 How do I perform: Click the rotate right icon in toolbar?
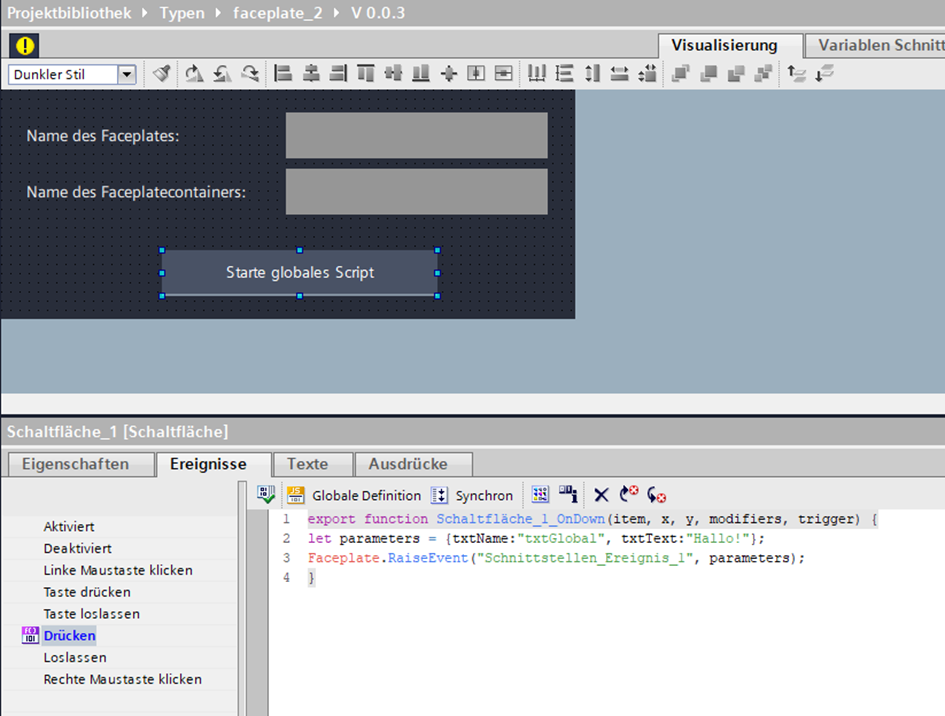click(194, 74)
